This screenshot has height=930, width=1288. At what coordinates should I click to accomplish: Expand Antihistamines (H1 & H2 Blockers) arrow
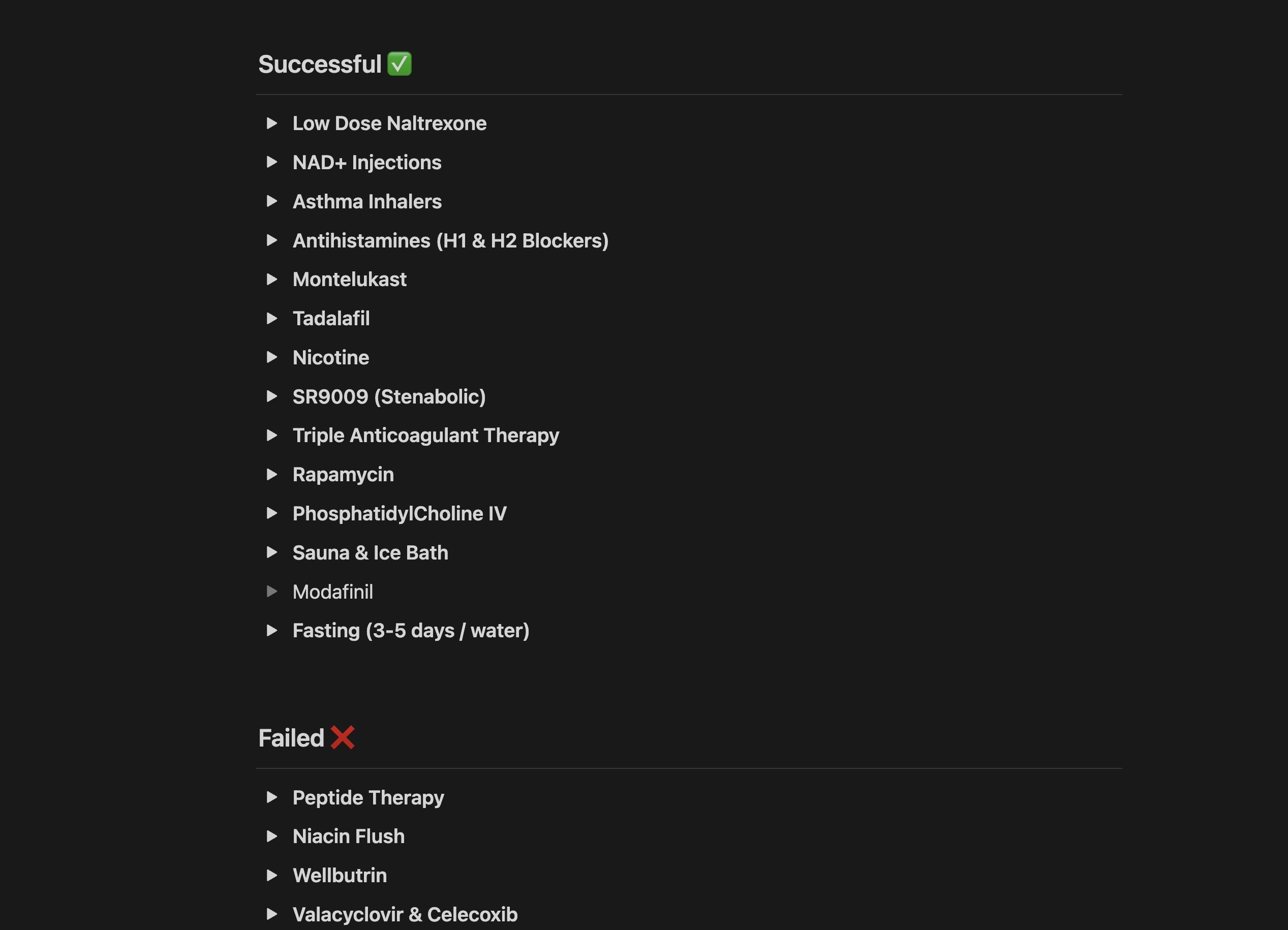(x=272, y=240)
